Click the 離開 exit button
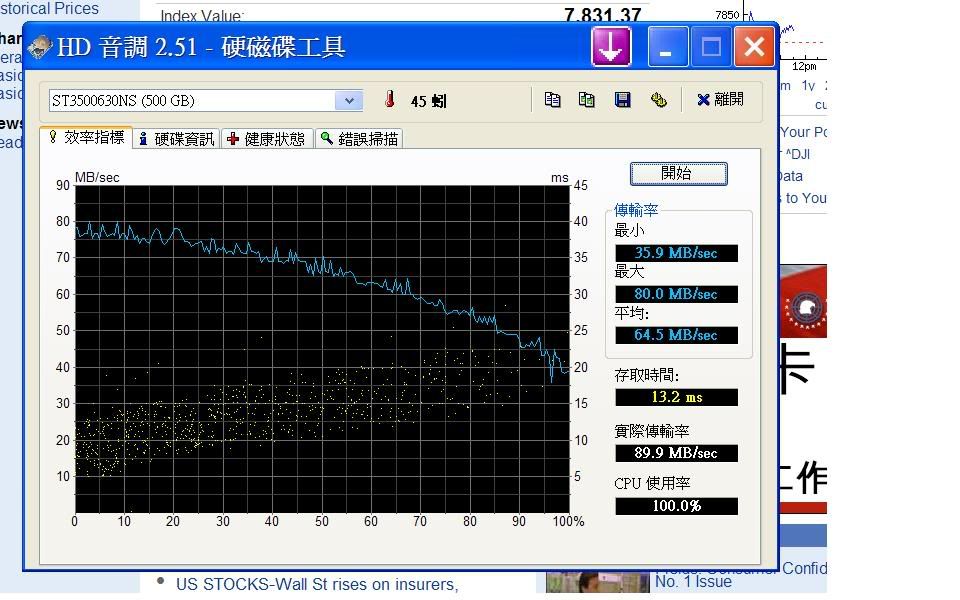The width and height of the screenshot is (960, 600). click(720, 100)
